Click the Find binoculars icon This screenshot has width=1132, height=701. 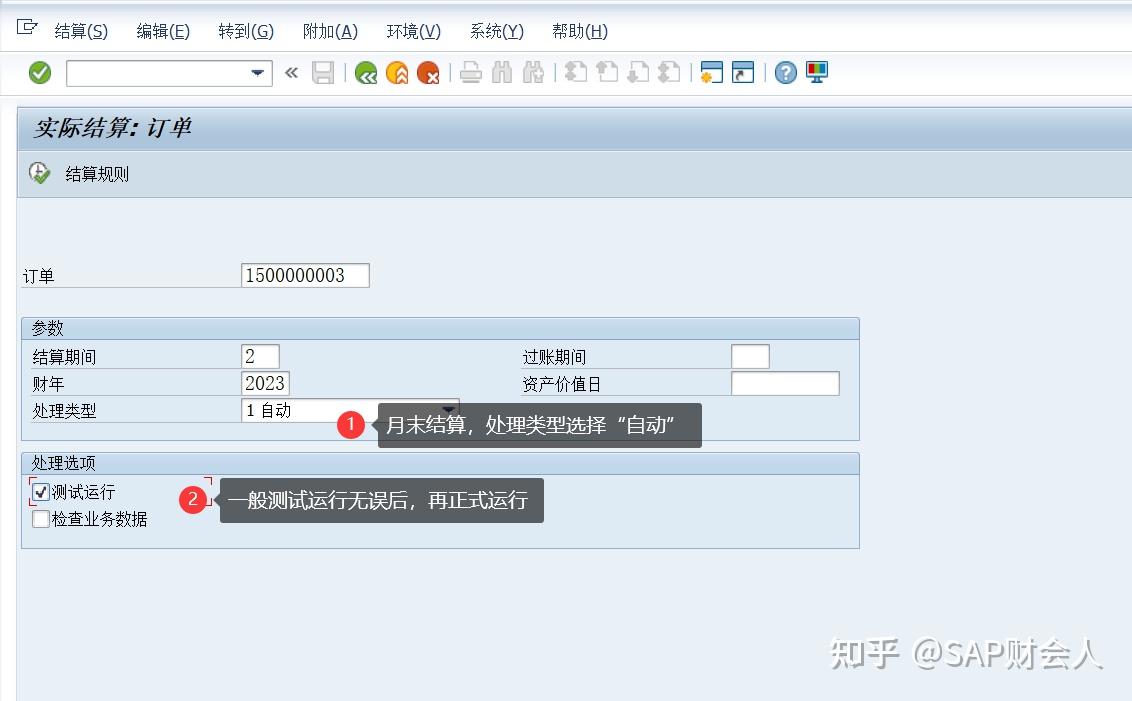coord(502,72)
